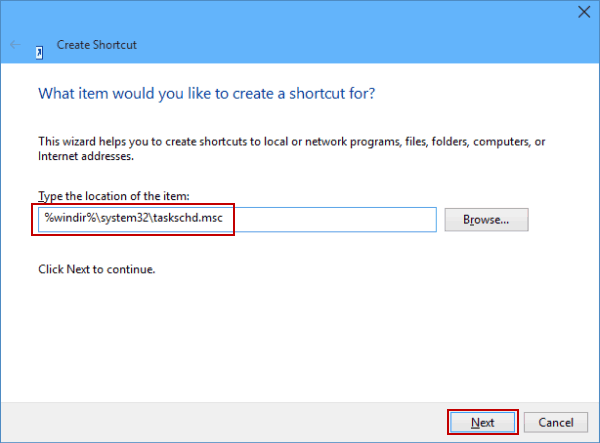Click on taskschd.msc in the location field
This screenshot has height=443, width=600.
192,219
